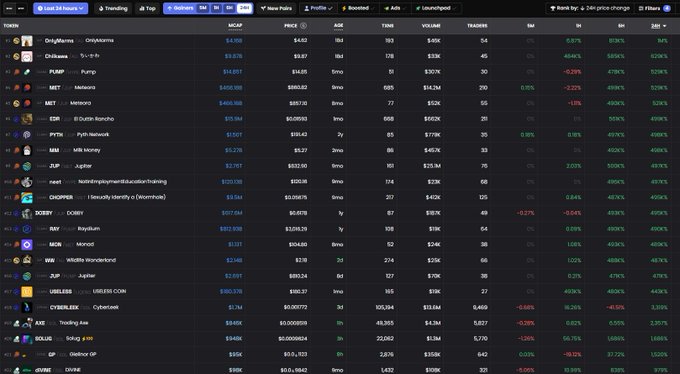Click the yellow USELESS COIN logo
680x374 pixels.
pos(27,292)
